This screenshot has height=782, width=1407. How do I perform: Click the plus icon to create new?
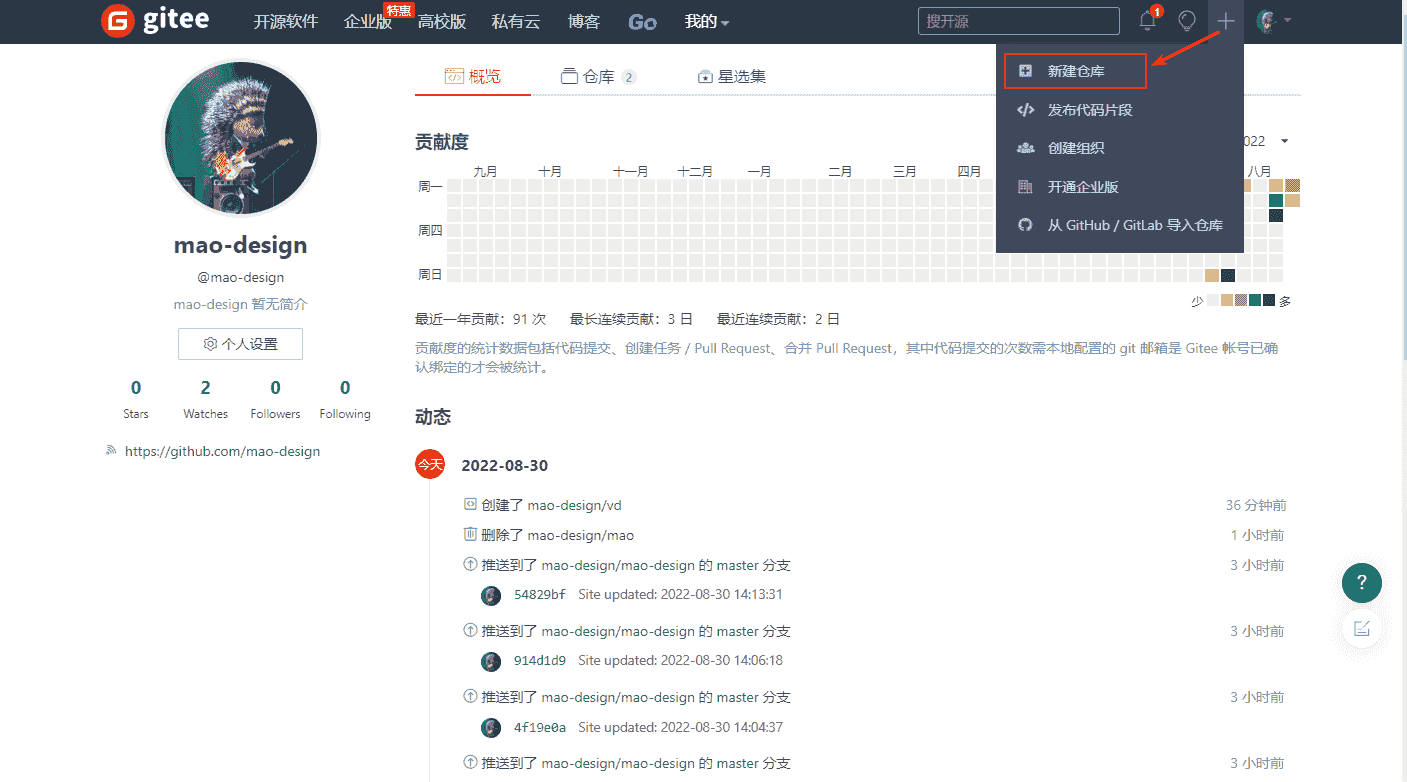tap(1226, 21)
